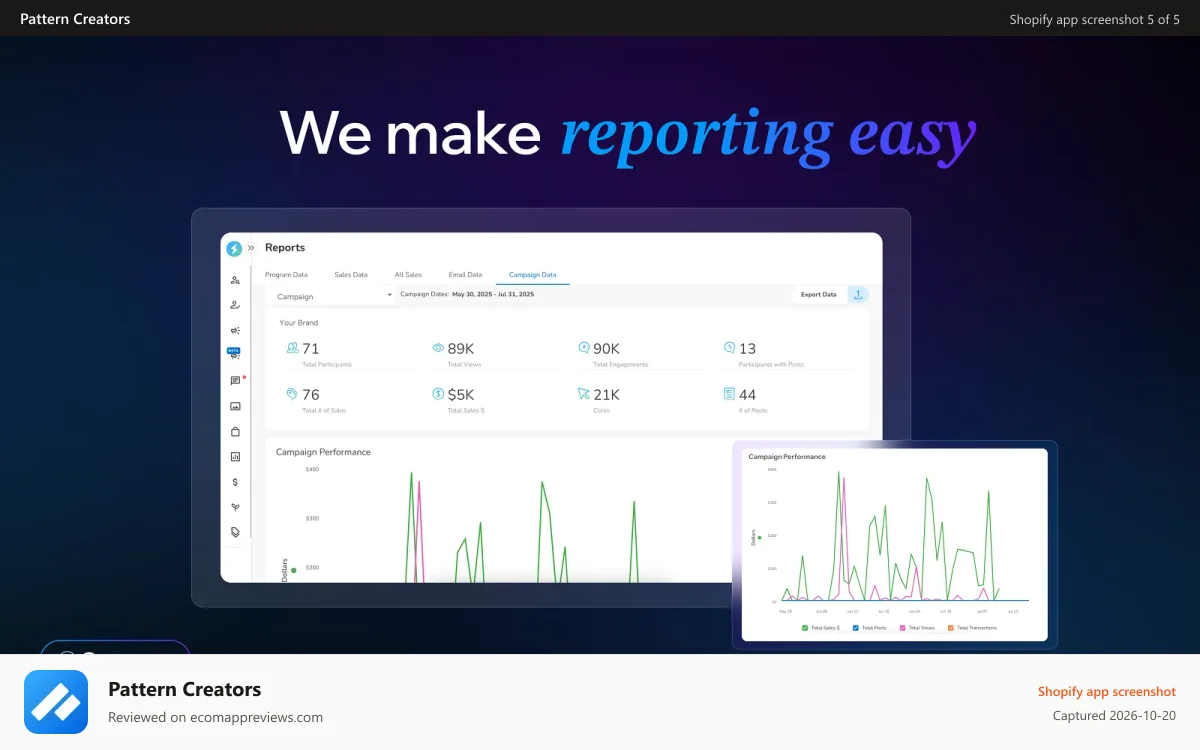Open the user edit sidebar icon
Viewport: 1200px width, 750px height.
click(235, 305)
